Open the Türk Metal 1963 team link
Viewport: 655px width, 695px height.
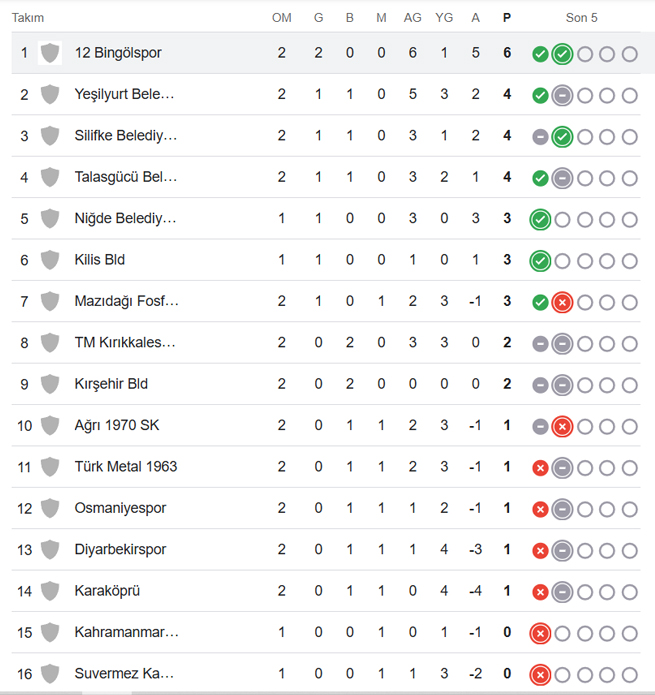coord(125,466)
